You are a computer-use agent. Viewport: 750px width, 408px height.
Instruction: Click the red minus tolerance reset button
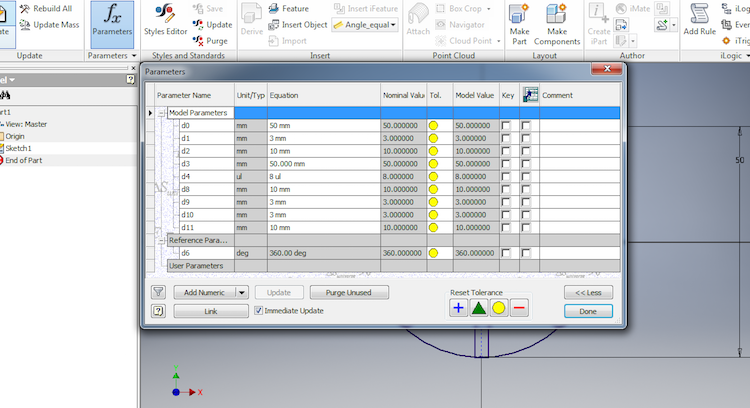click(519, 308)
